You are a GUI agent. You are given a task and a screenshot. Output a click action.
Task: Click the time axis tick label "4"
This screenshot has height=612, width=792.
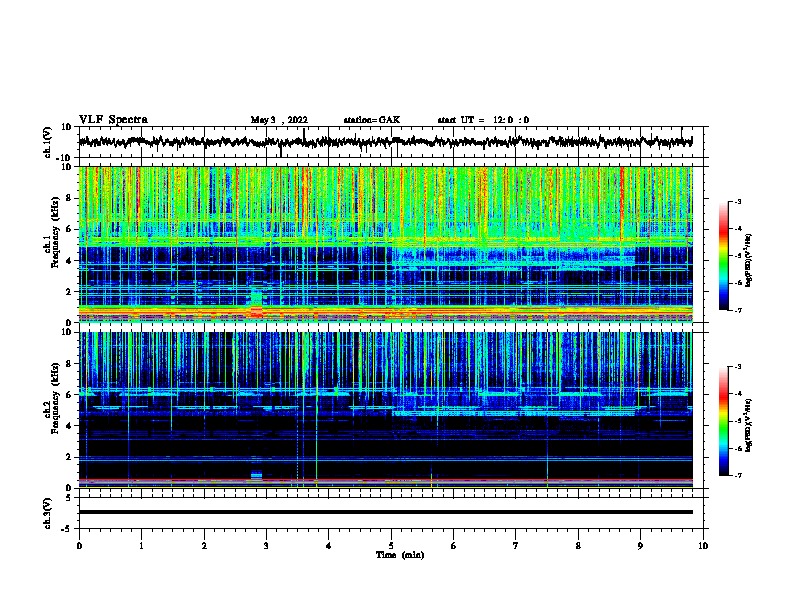pos(329,546)
